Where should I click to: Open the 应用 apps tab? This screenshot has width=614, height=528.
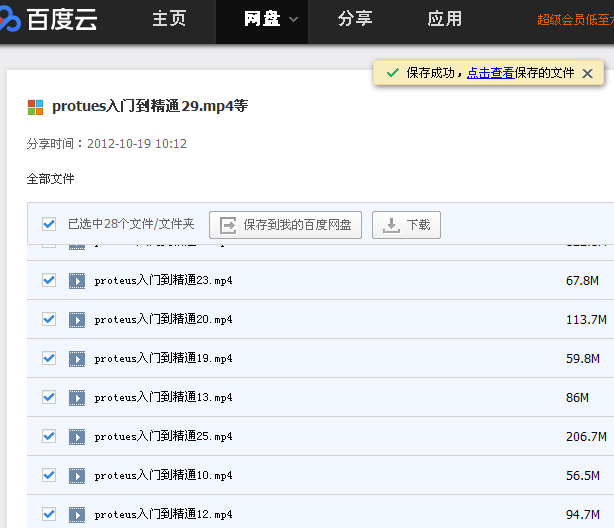pyautogui.click(x=444, y=19)
